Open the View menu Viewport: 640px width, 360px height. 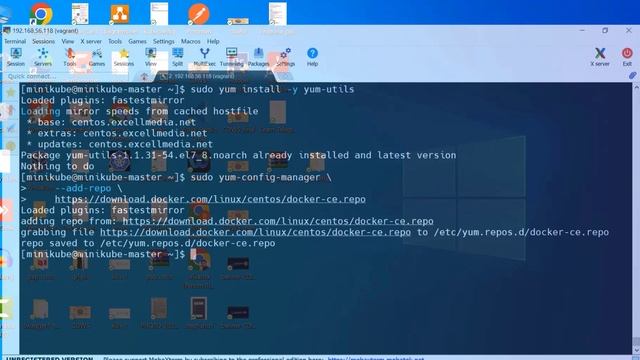(x=68, y=41)
